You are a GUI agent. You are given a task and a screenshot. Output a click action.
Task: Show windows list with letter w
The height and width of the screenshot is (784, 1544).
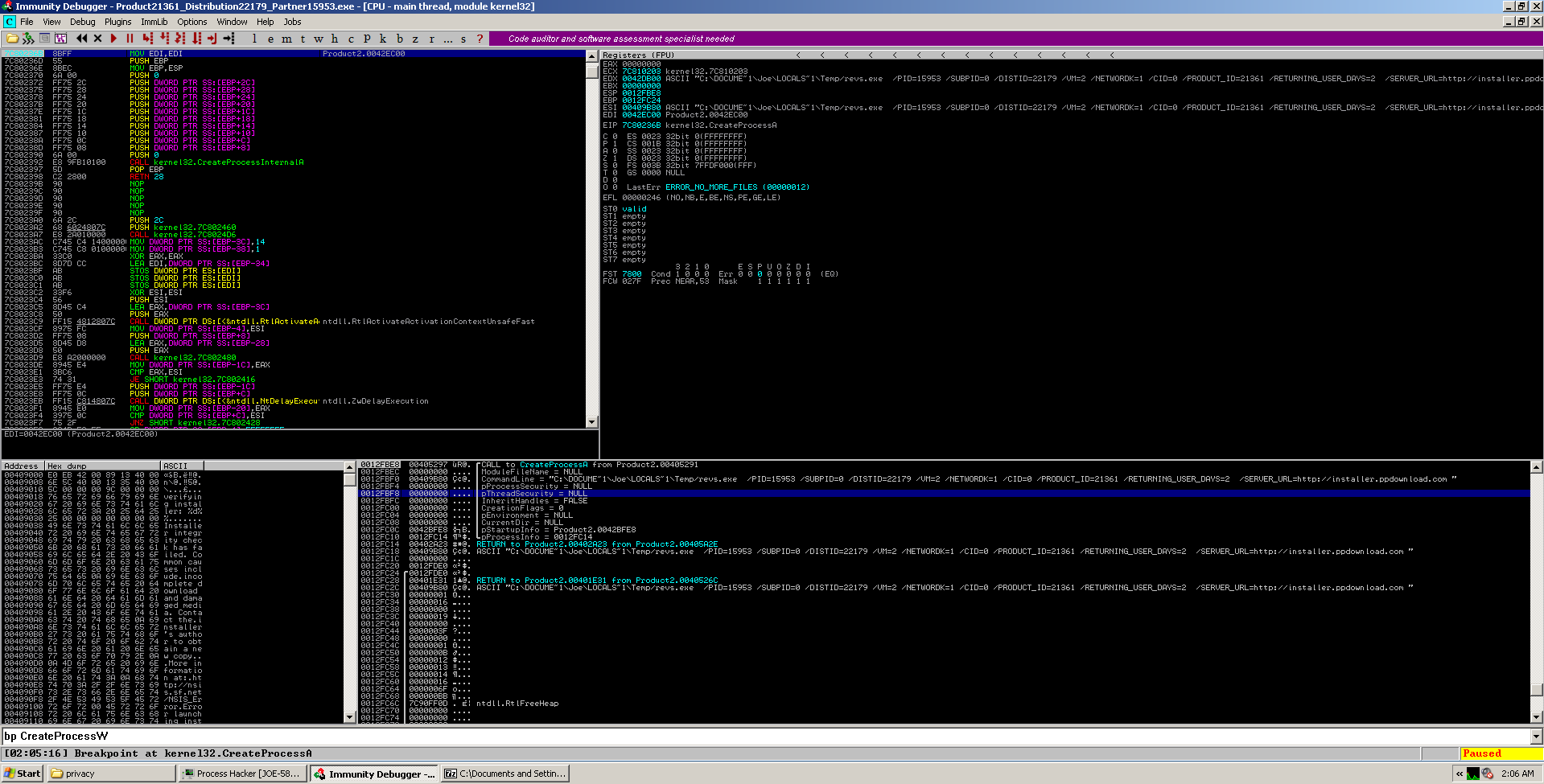[x=319, y=39]
